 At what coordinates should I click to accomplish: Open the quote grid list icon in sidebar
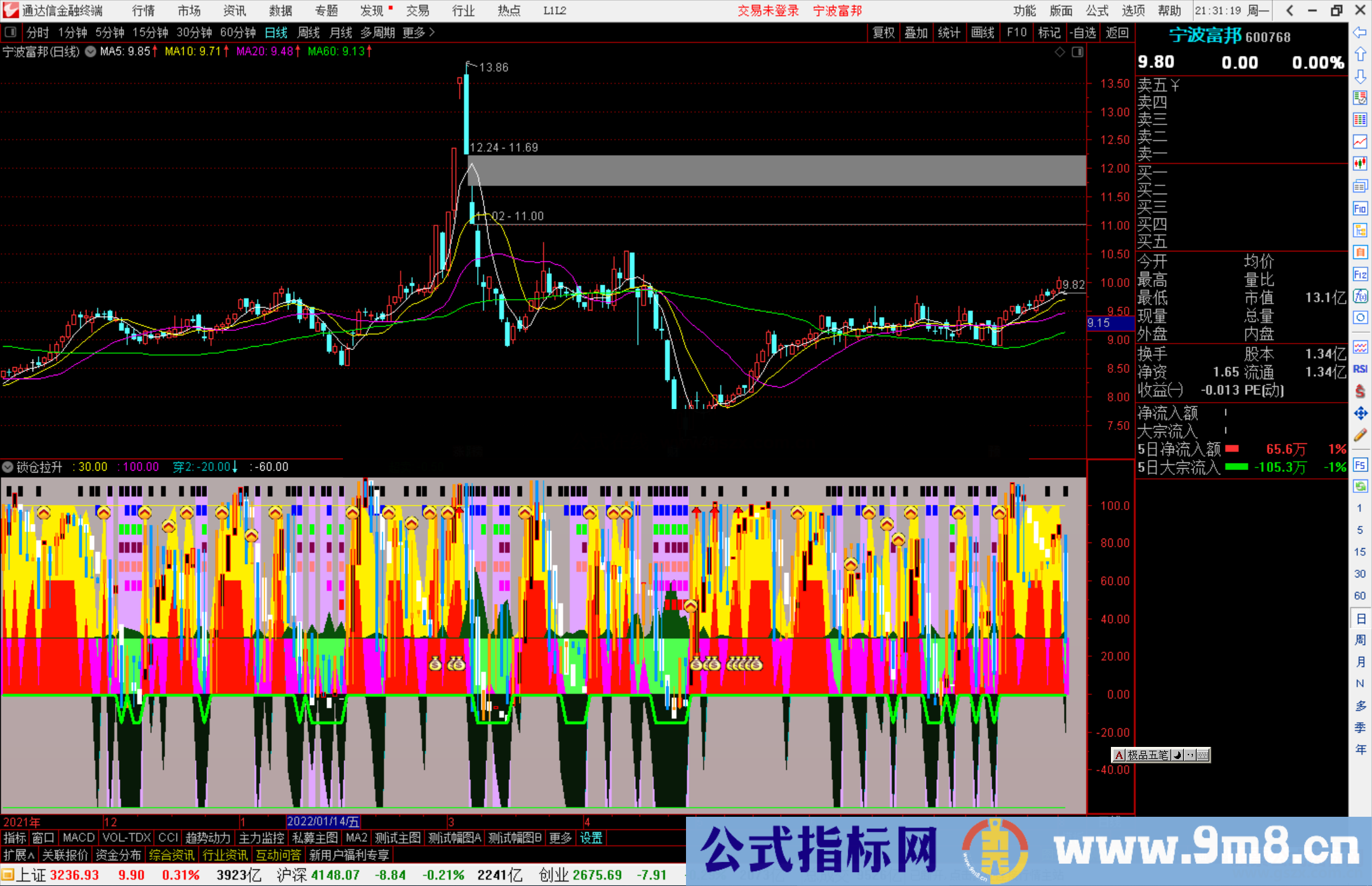(1360, 119)
